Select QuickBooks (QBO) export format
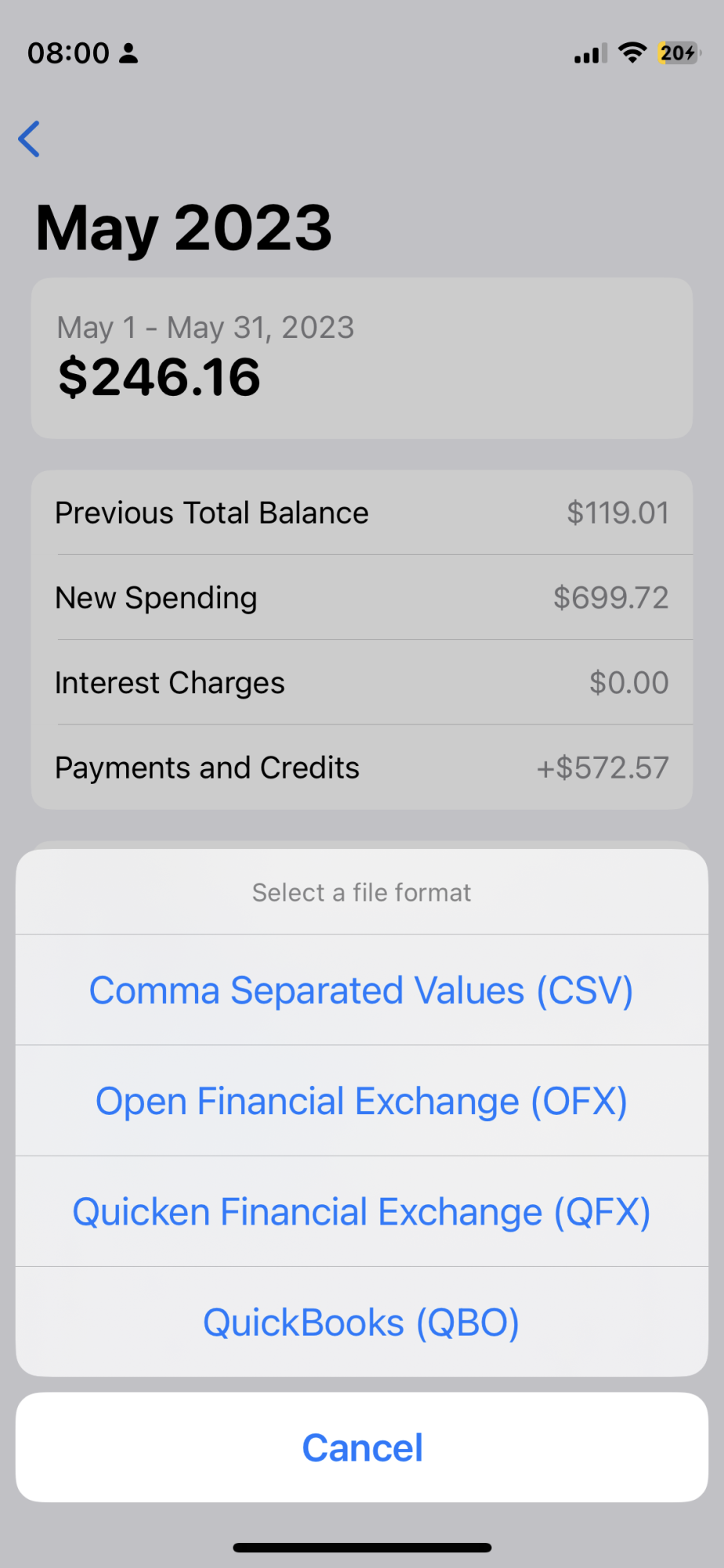The height and width of the screenshot is (1568, 724). 362,1322
